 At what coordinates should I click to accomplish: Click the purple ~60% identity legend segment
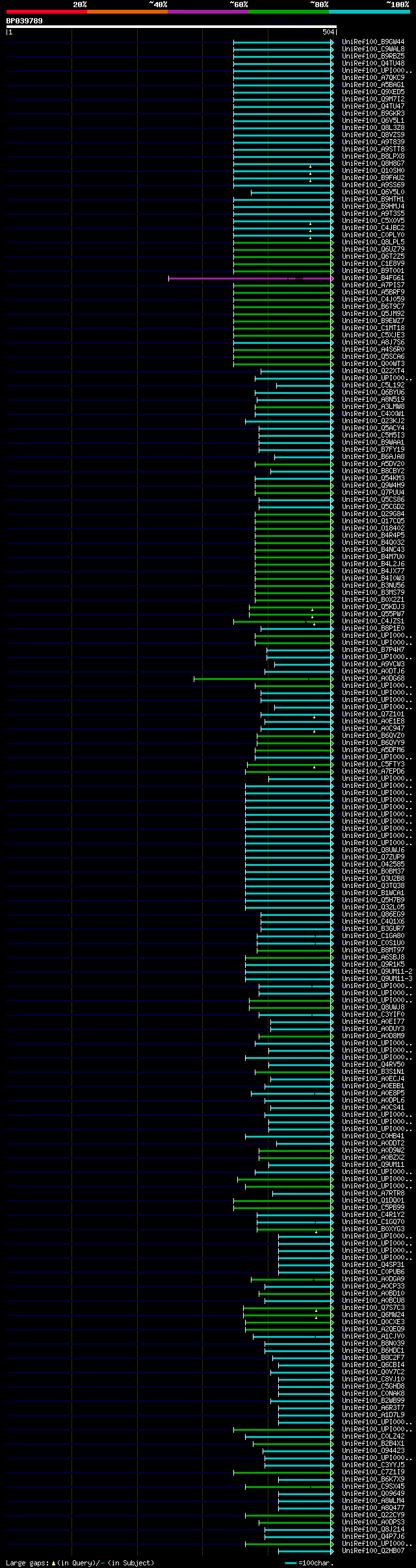click(x=207, y=12)
